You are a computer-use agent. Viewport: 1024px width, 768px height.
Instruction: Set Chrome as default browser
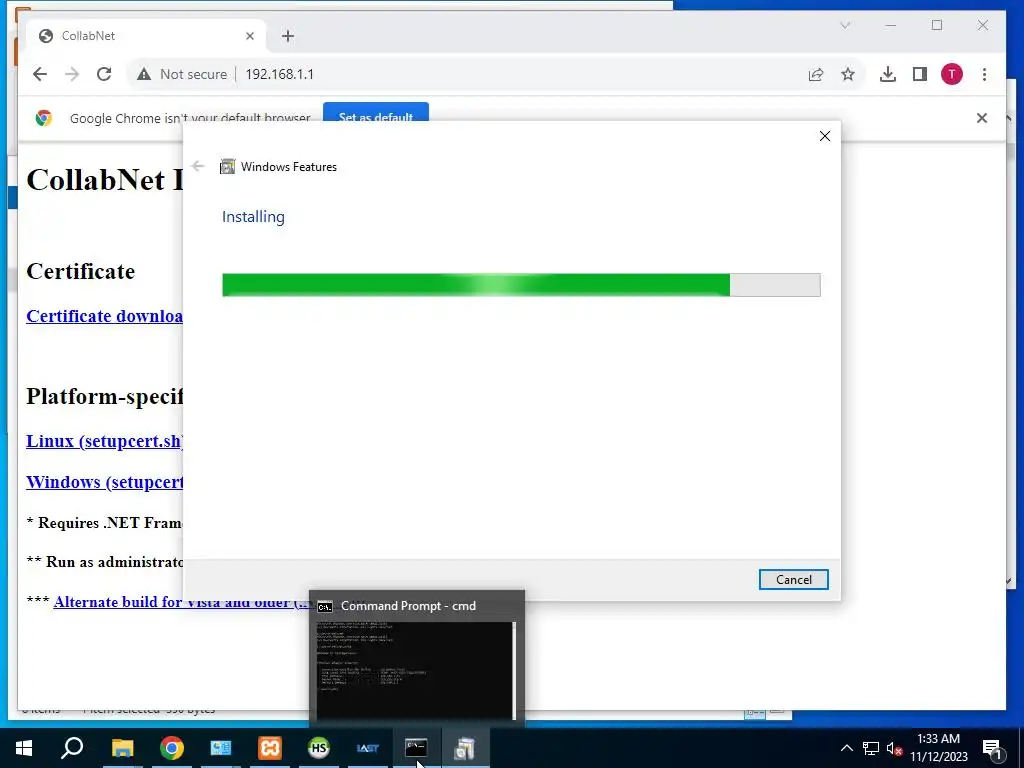[x=376, y=114]
